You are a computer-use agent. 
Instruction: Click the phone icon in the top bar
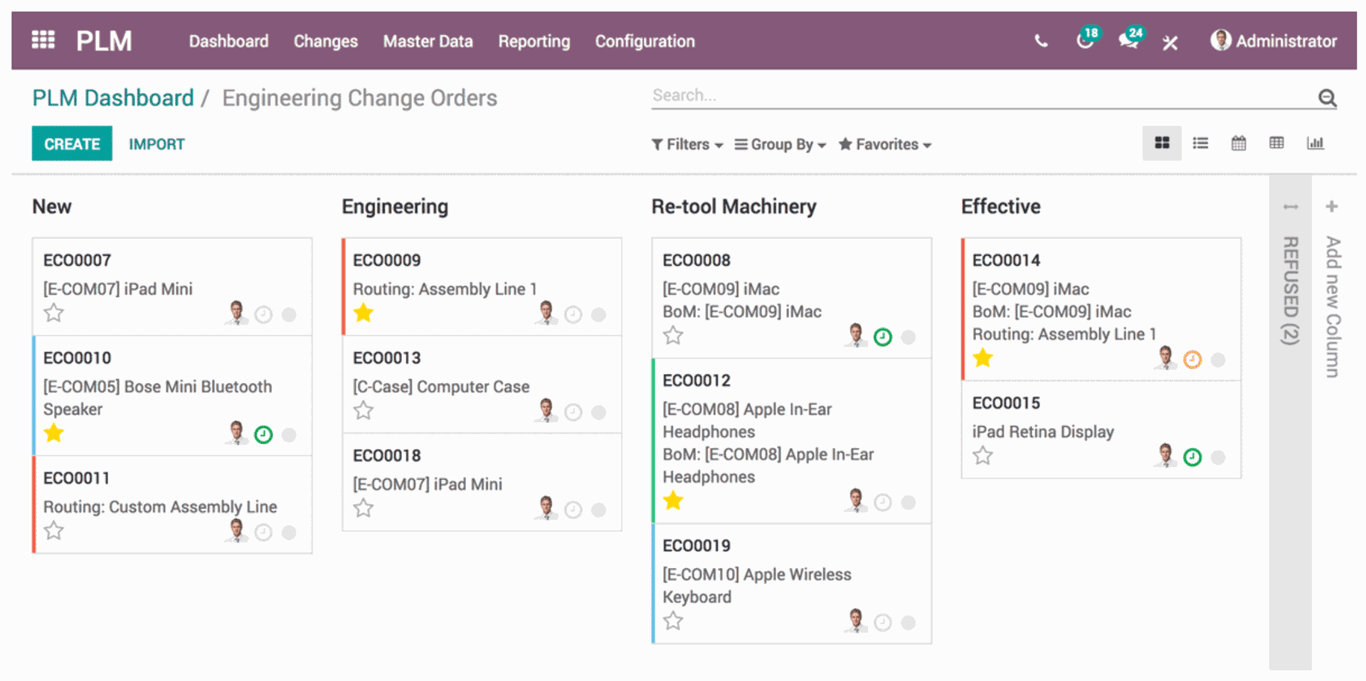pos(1040,41)
